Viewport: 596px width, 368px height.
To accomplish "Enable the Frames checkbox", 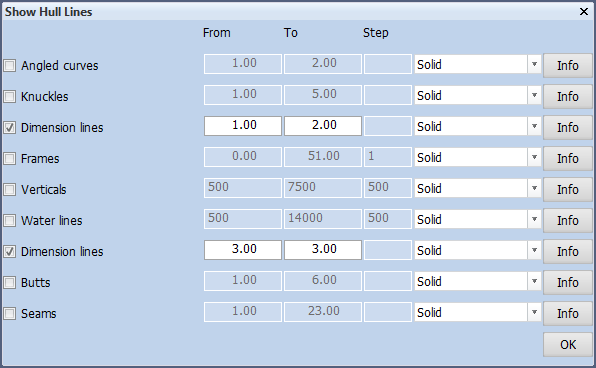I will point(10,159).
